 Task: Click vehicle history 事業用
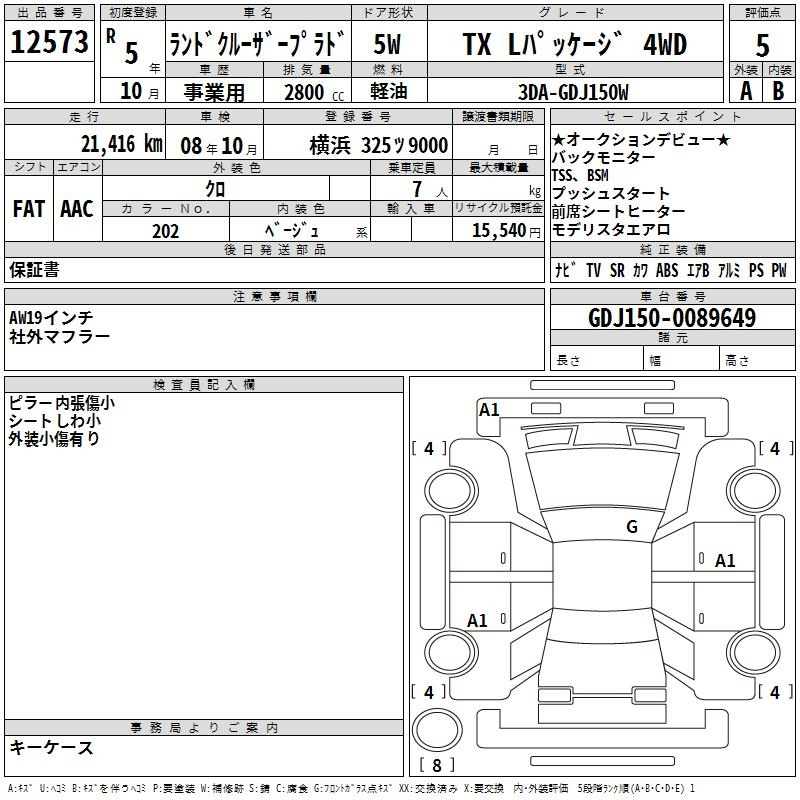click(x=214, y=92)
